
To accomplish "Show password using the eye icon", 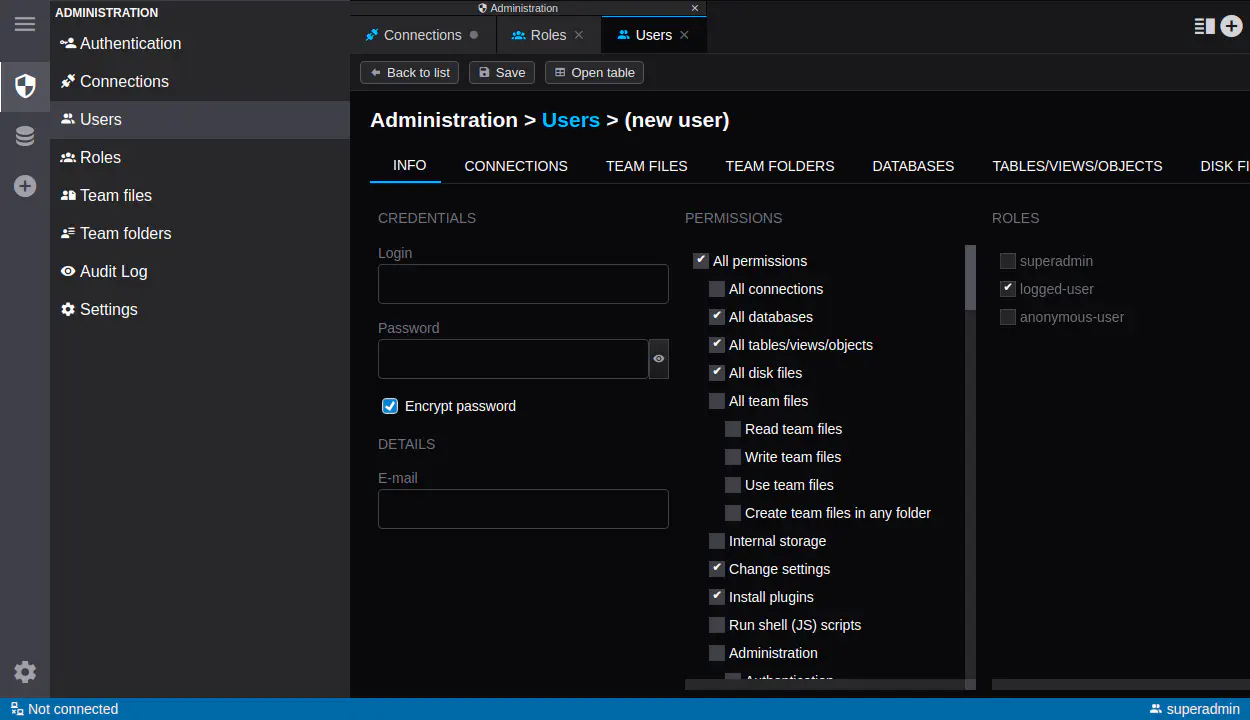I will point(659,359).
